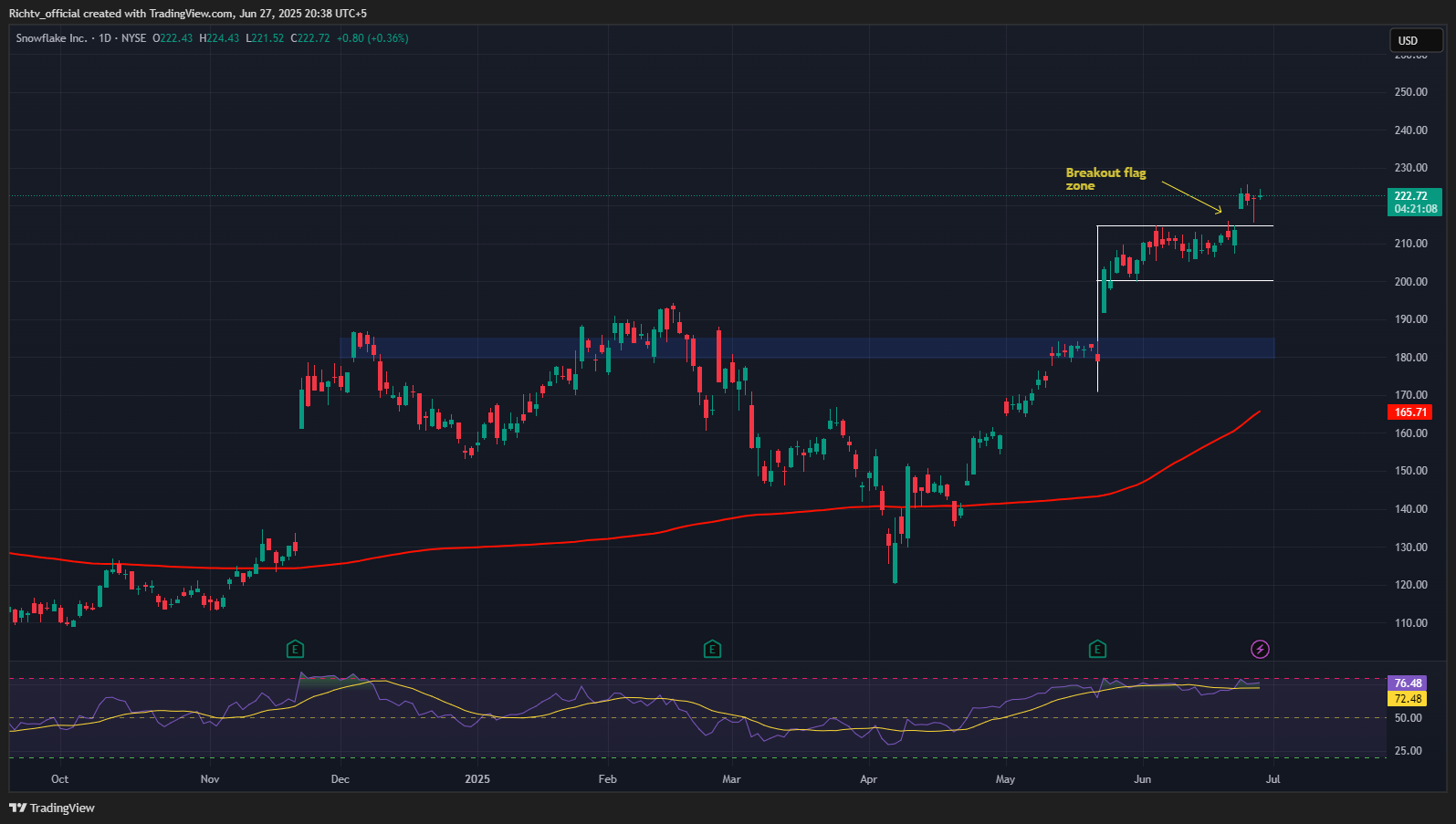Click the purple lightning event marker

(x=1260, y=650)
